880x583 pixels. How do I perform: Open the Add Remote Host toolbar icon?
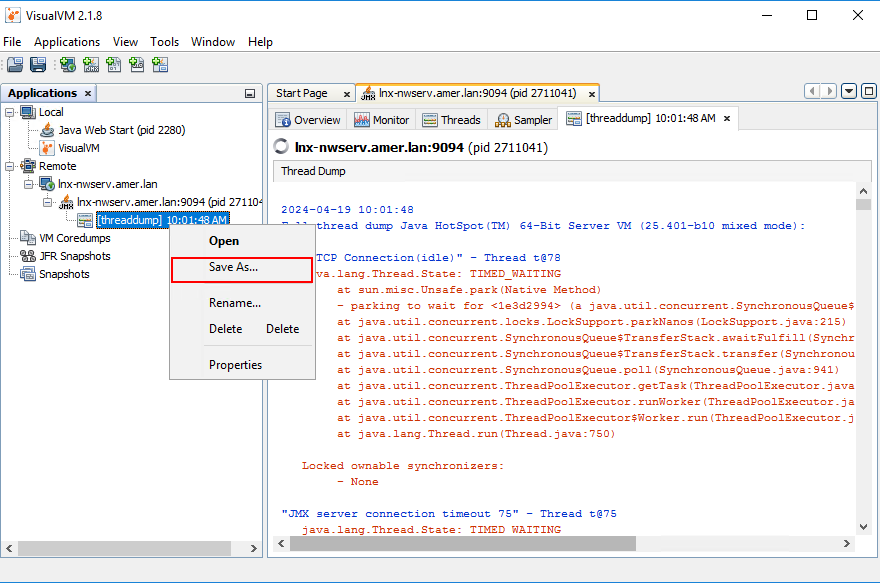click(x=66, y=64)
